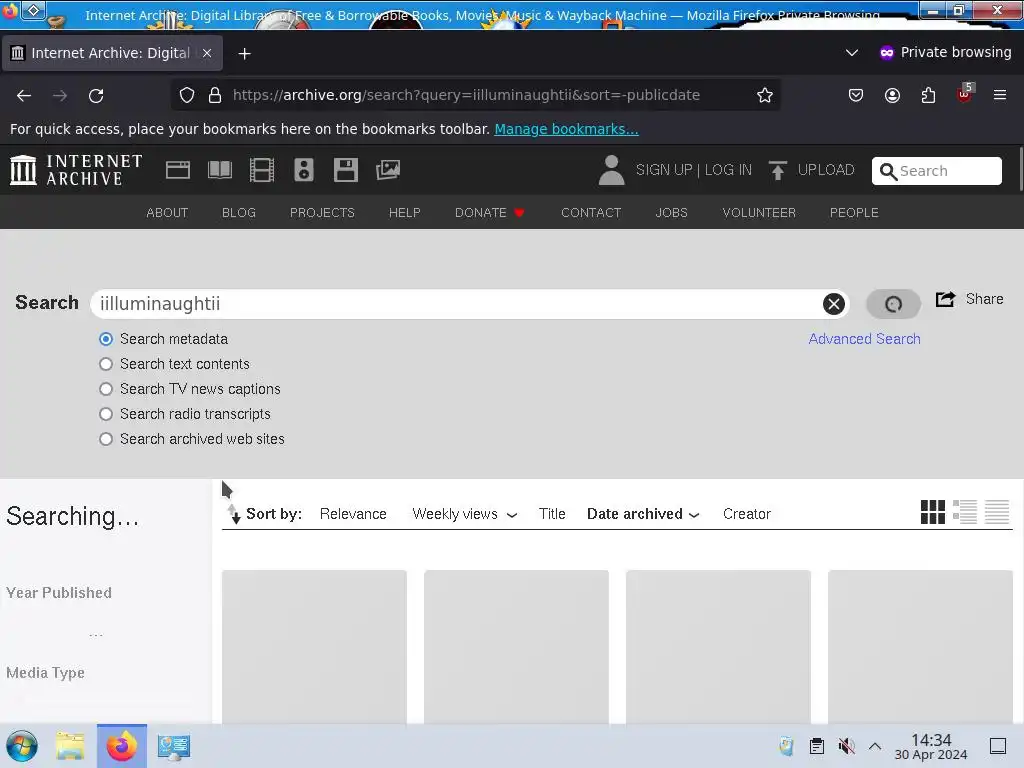
Task: Open the Extensions puzzle icon
Action: pyautogui.click(x=928, y=95)
